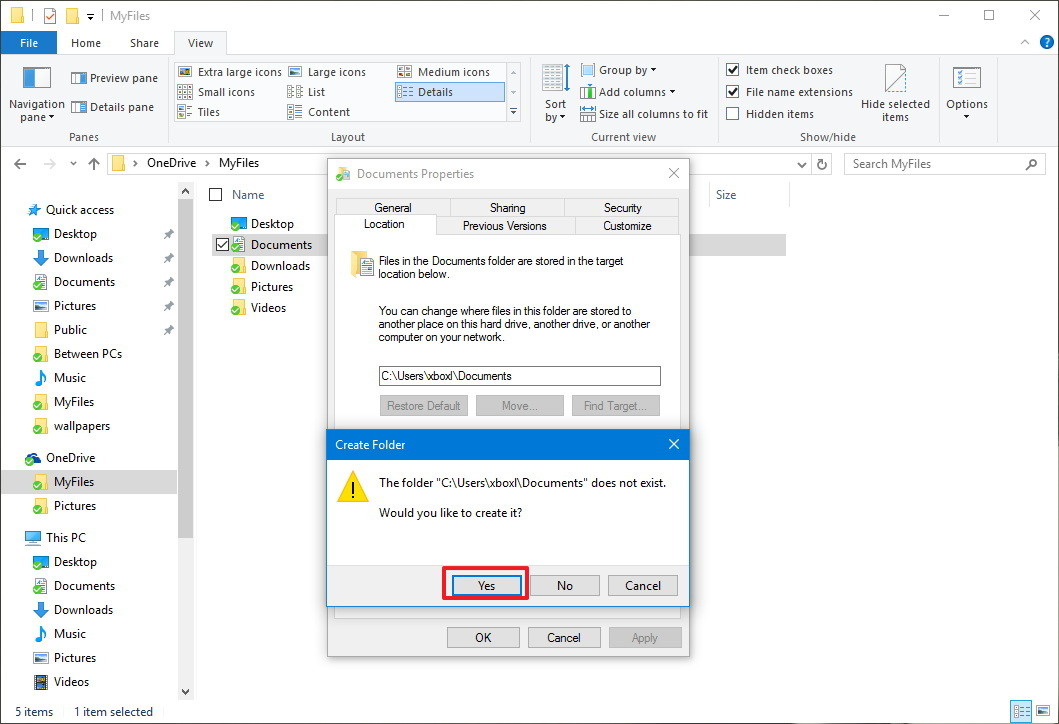Screen dimensions: 1059x724
Task: Uncheck the File name extensions checkbox
Action: 733,91
